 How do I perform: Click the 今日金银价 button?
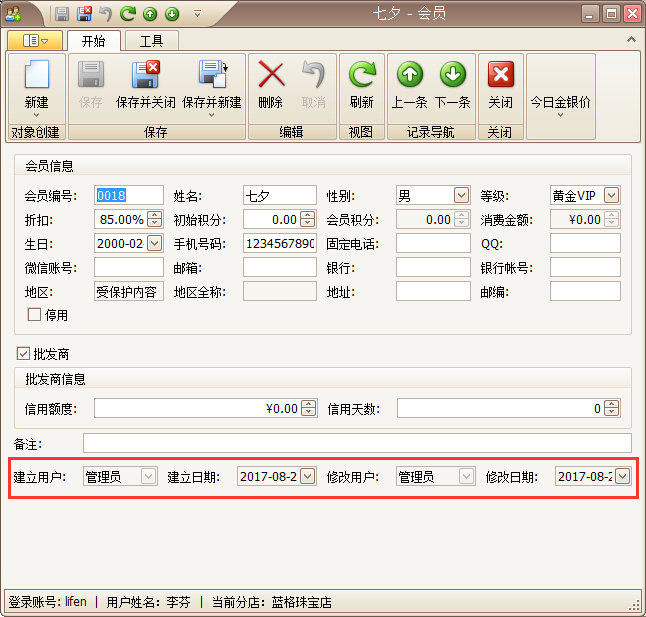[560, 102]
